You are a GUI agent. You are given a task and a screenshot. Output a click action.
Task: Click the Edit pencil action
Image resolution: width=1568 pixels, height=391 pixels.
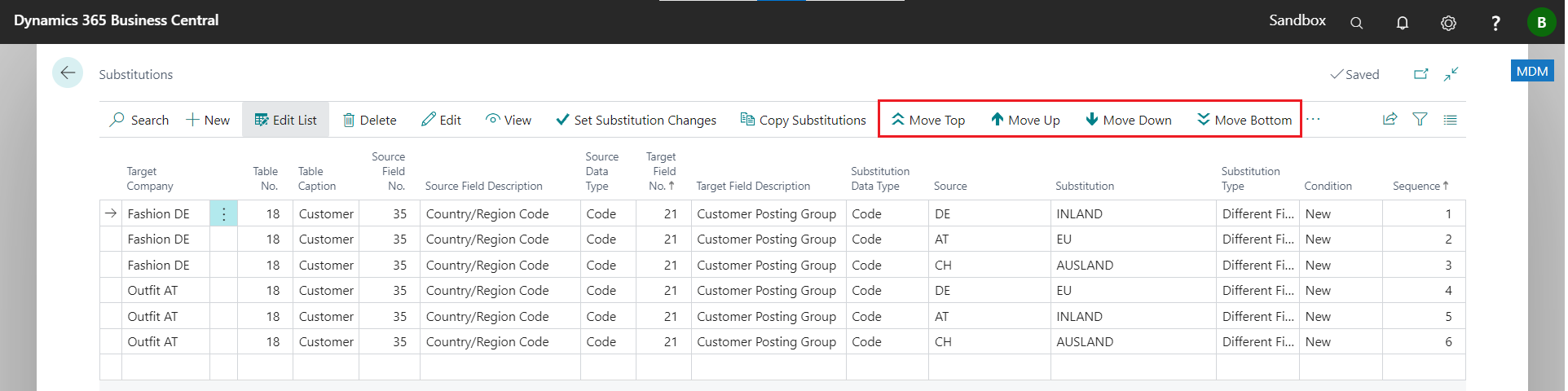(441, 120)
